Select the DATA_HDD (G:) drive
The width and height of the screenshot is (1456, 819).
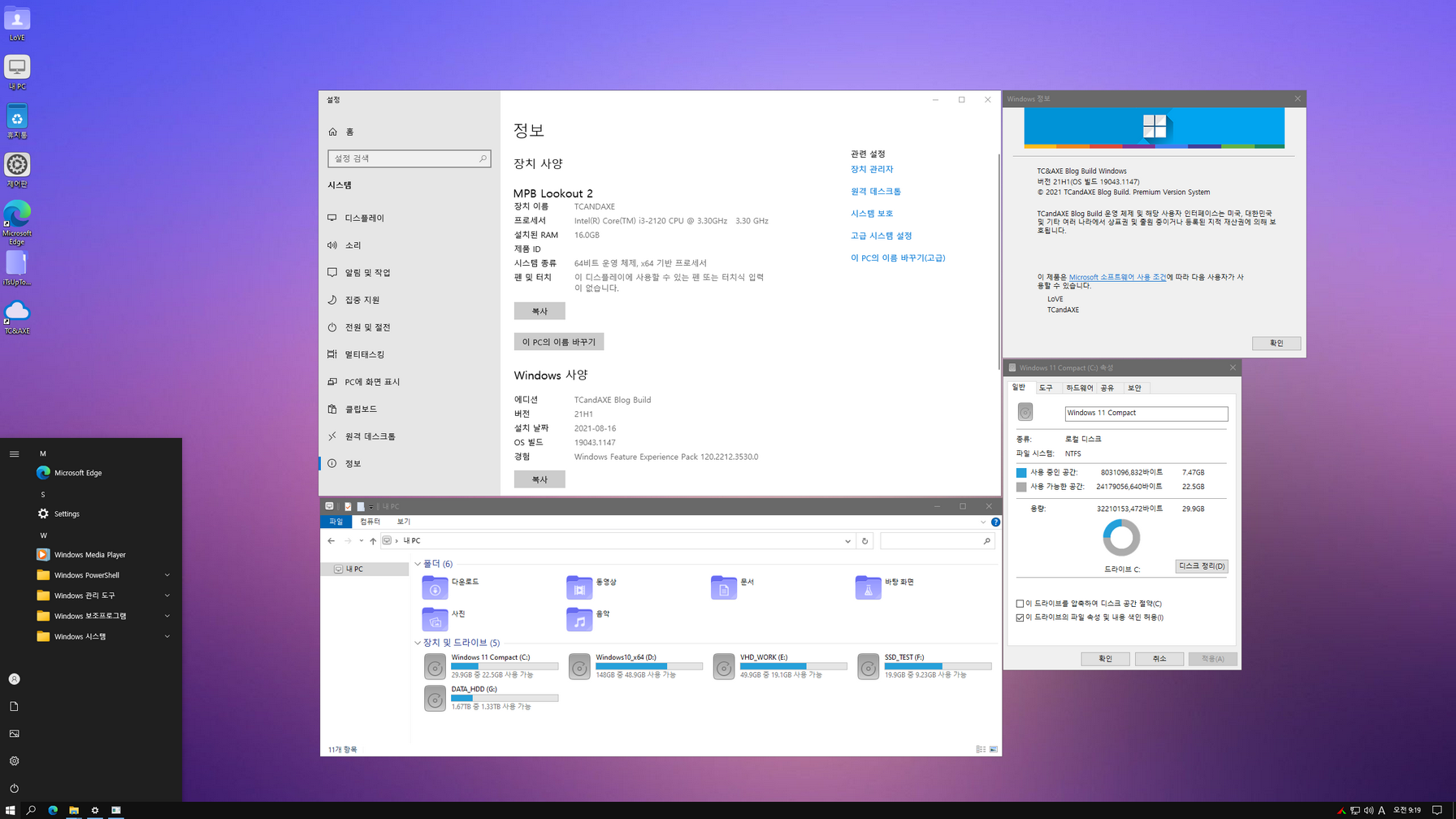(492, 698)
